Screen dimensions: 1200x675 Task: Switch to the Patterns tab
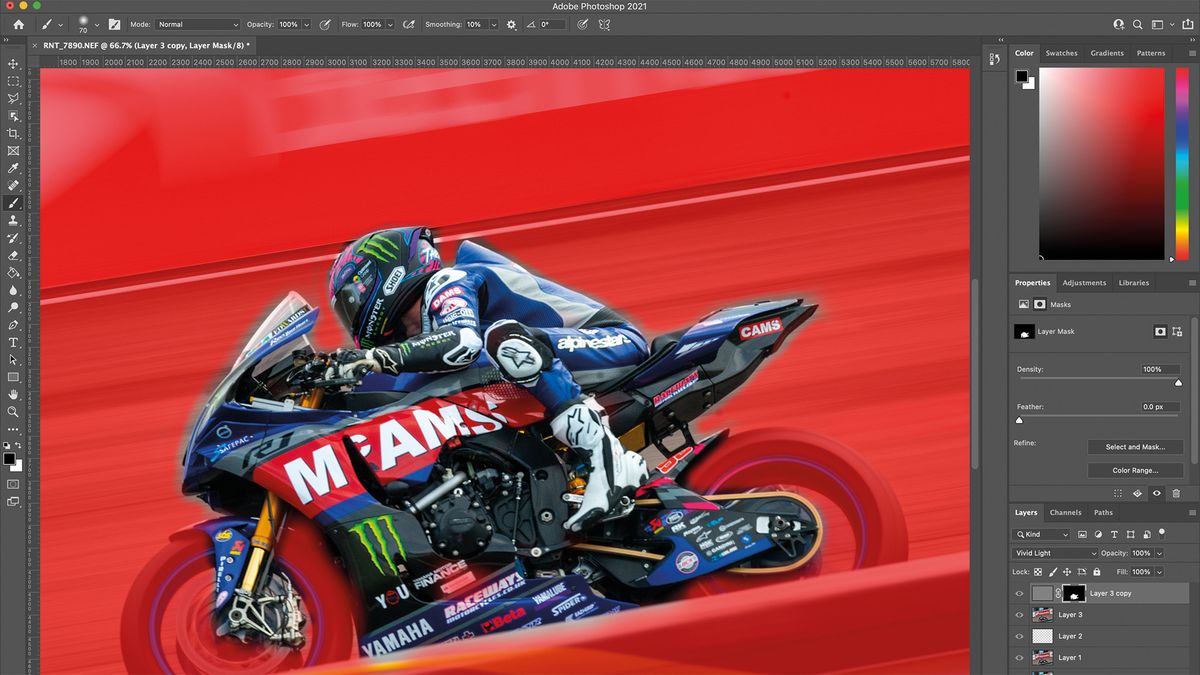coord(1151,53)
